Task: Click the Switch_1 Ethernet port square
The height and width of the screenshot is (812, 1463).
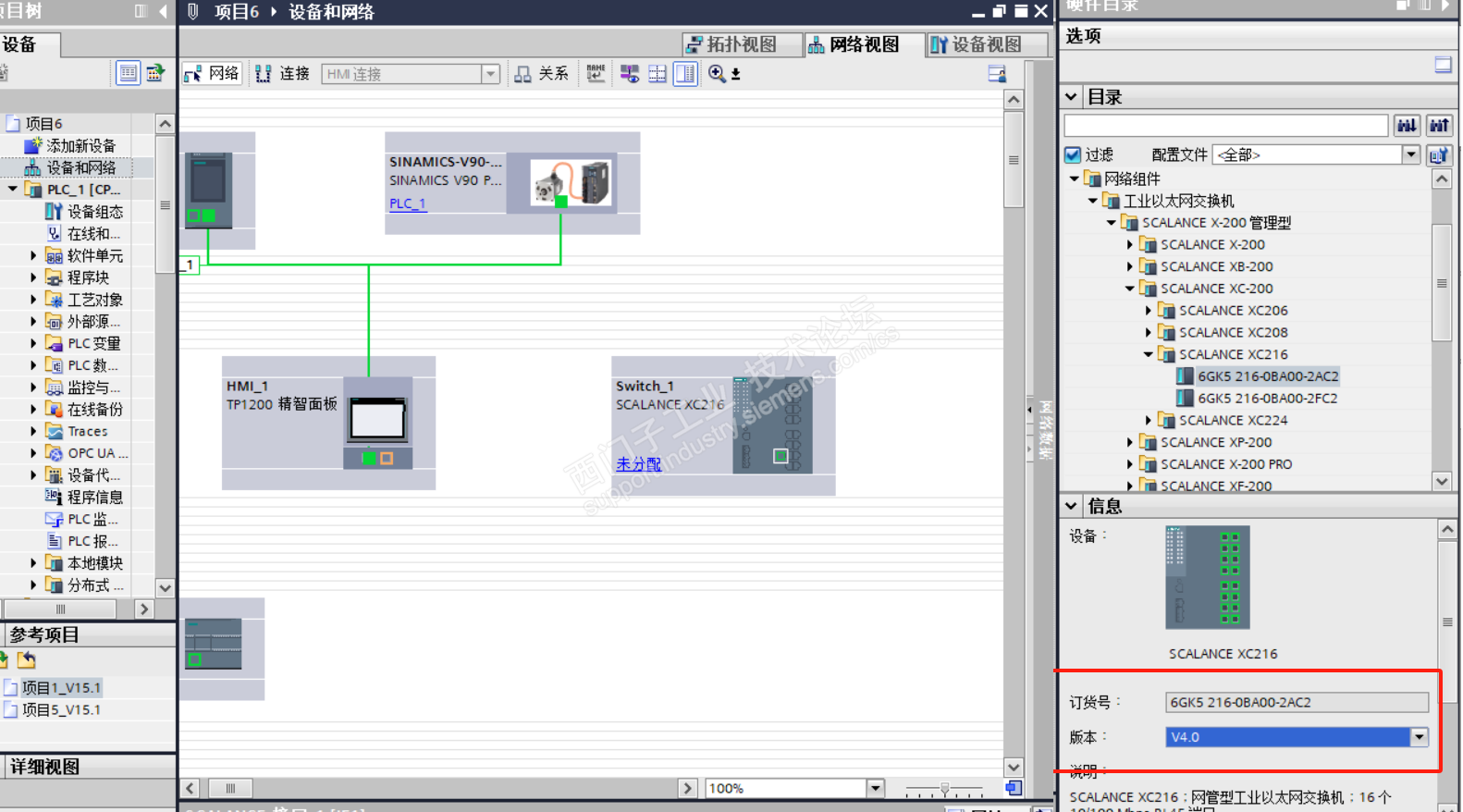Action: (781, 455)
